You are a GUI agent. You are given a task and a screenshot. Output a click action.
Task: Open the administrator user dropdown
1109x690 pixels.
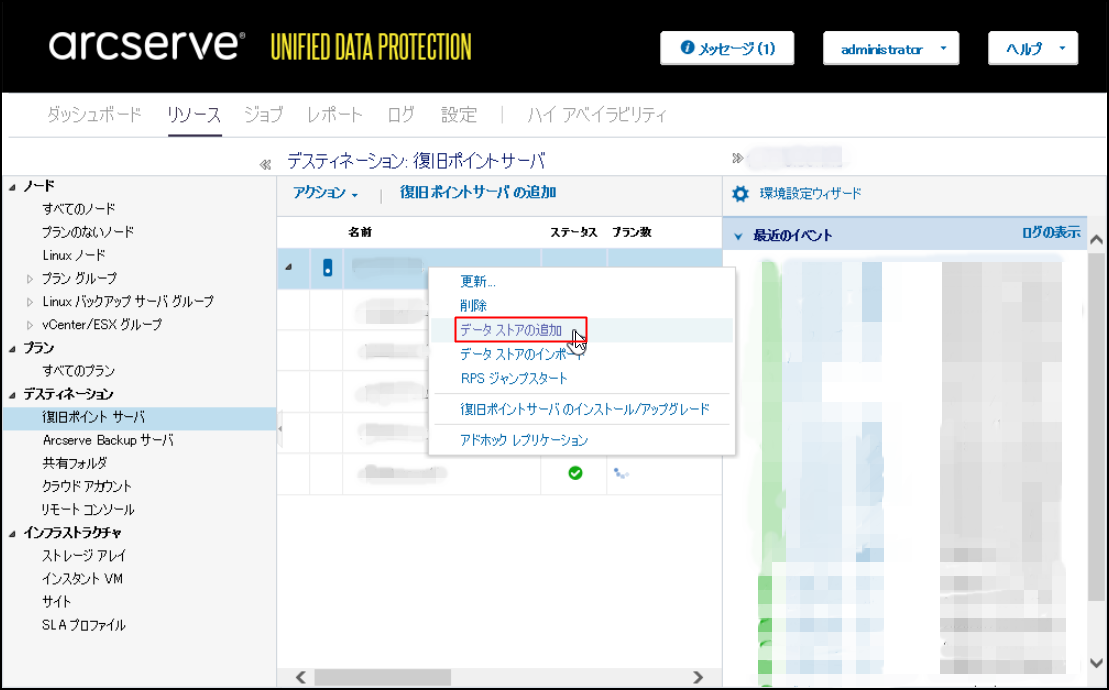[890, 49]
